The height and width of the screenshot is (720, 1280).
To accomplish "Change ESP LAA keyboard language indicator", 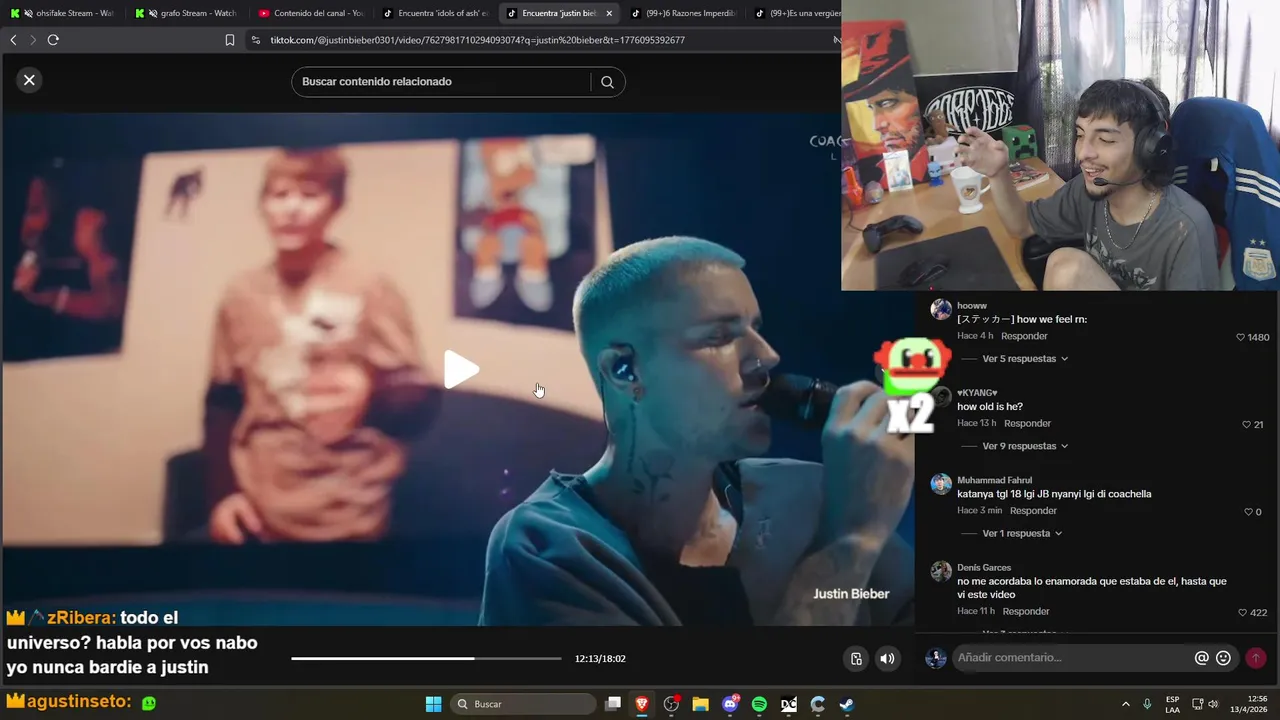I will click(1172, 704).
